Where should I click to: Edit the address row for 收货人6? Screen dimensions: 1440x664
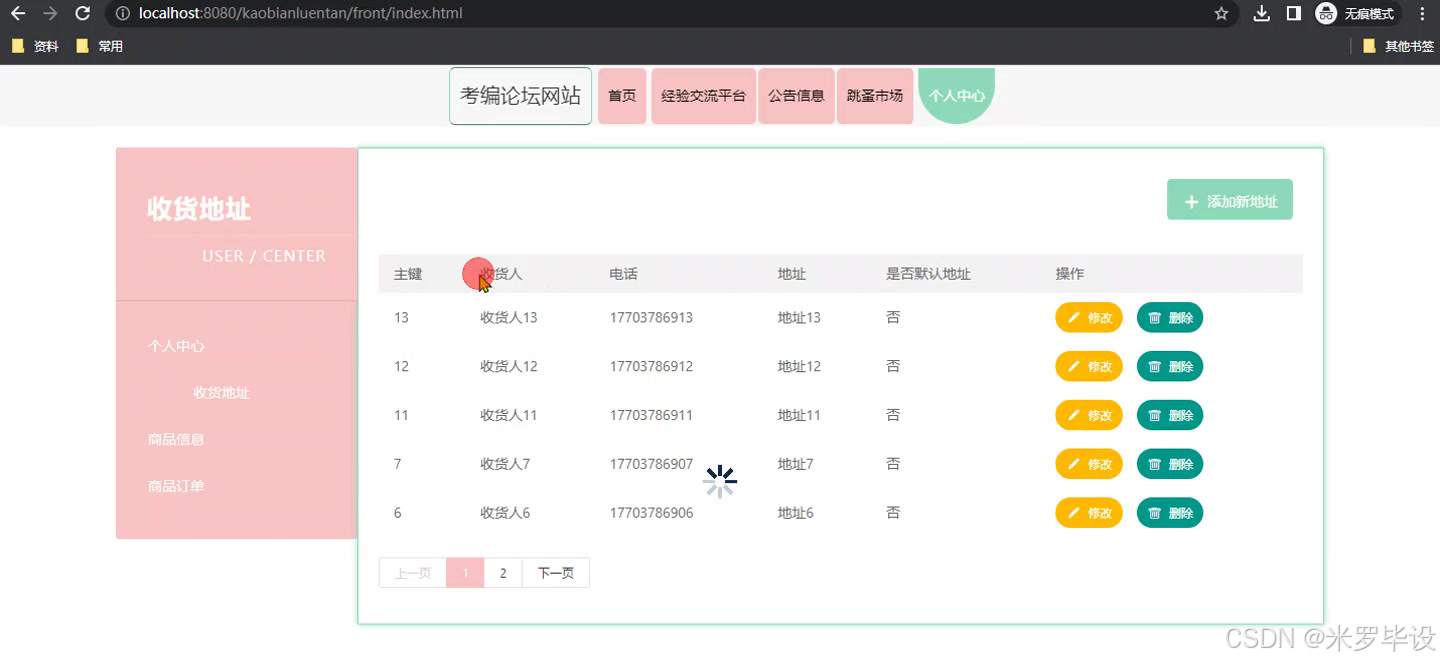click(1089, 513)
